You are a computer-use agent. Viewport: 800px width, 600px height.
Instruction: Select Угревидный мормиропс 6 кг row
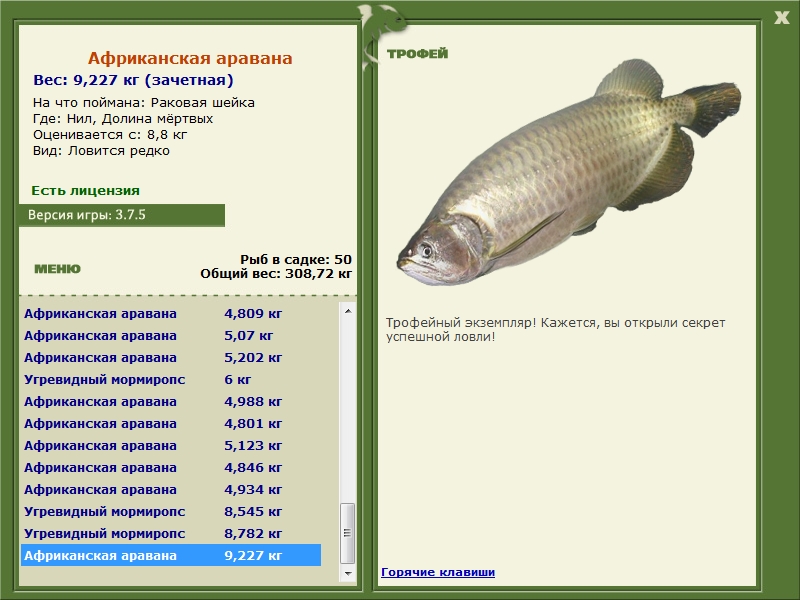171,379
